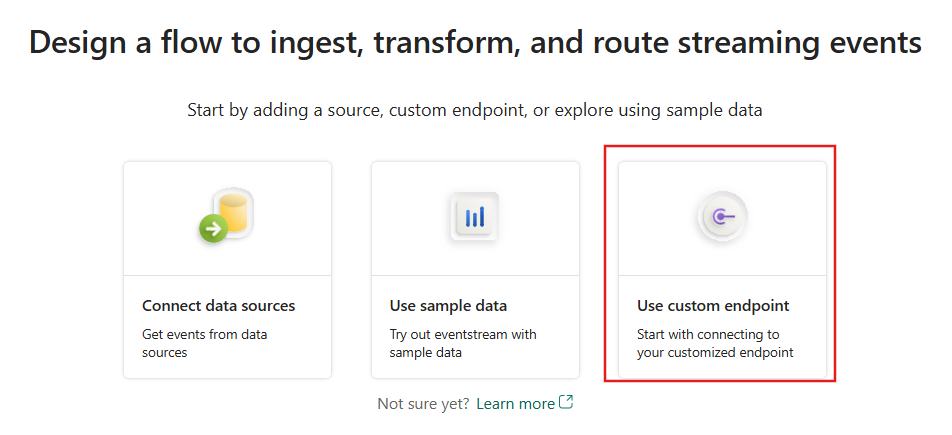The width and height of the screenshot is (952, 435).
Task: Click 'Start with connecting to your customized endpoint' text
Action: tap(715, 343)
